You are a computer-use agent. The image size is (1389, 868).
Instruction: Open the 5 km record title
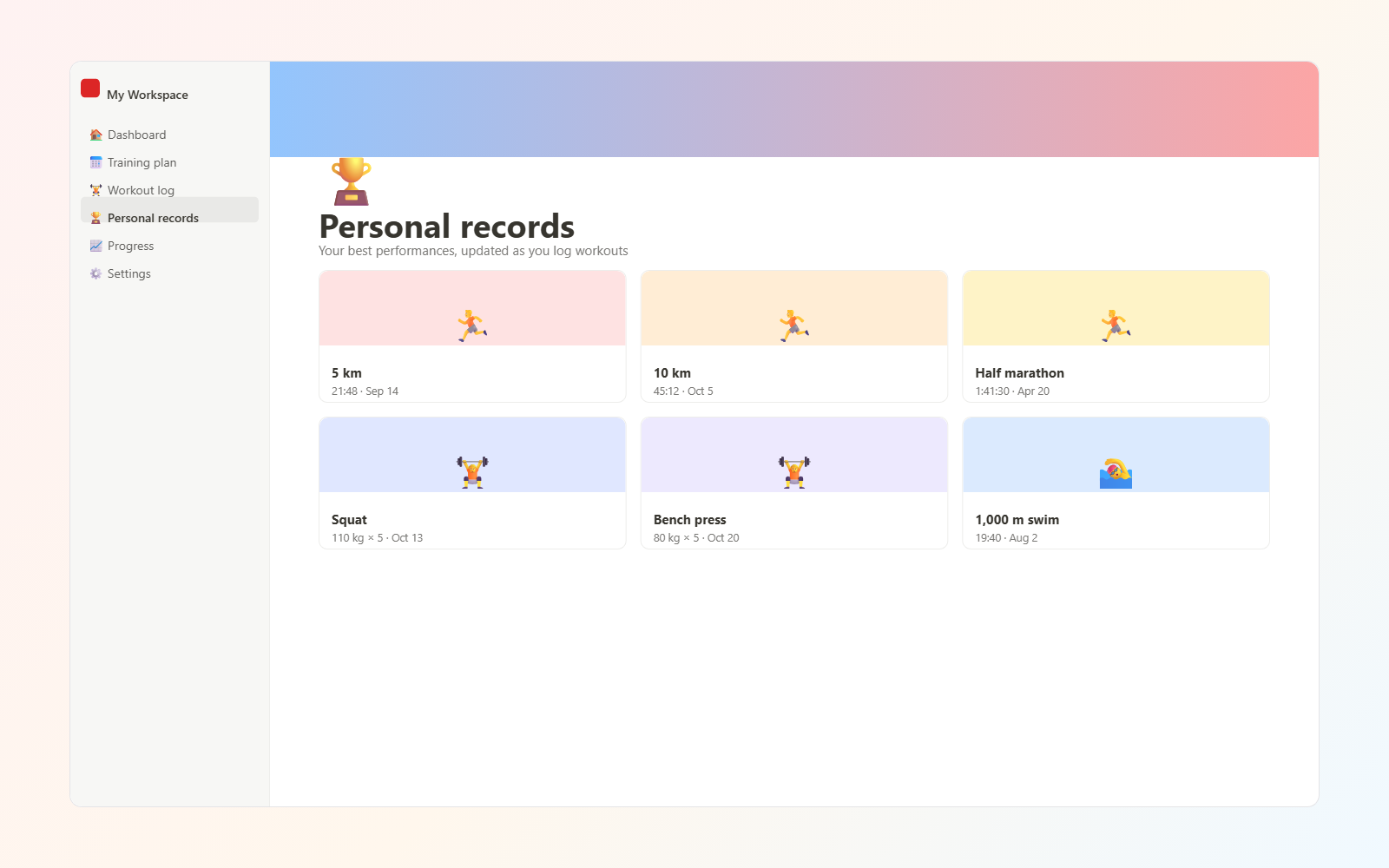(346, 373)
